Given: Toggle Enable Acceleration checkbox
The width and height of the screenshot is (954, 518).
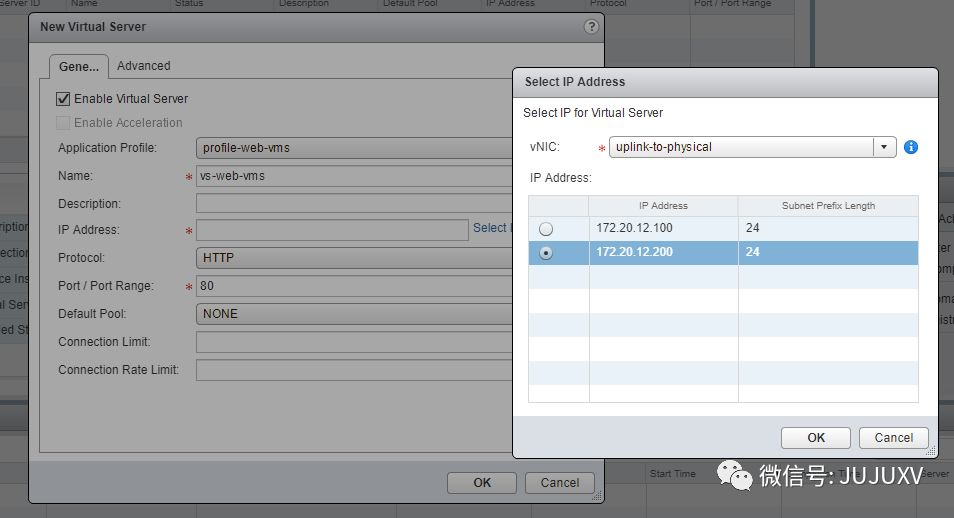Looking at the screenshot, I should [63, 123].
